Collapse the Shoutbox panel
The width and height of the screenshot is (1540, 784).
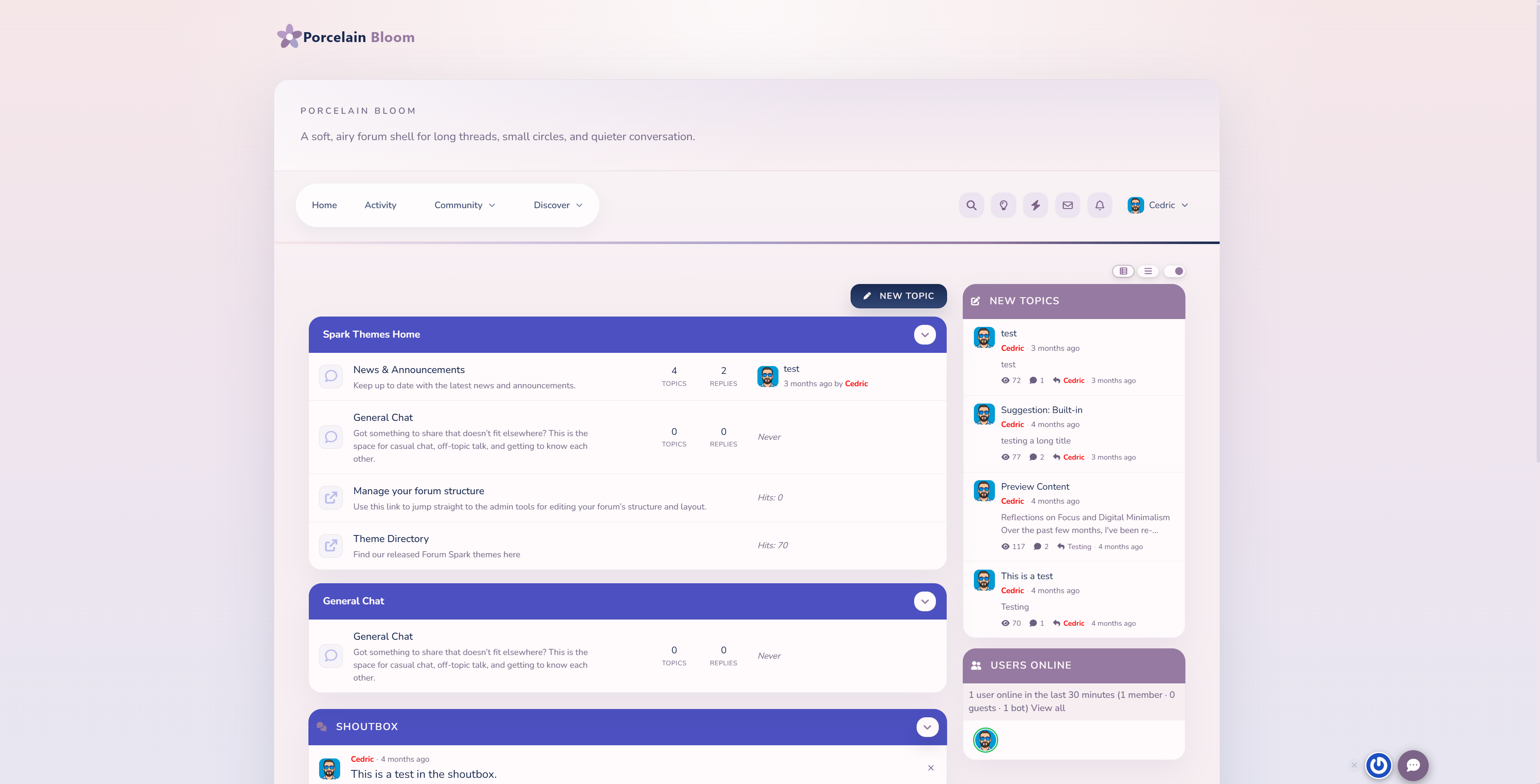[x=927, y=727]
